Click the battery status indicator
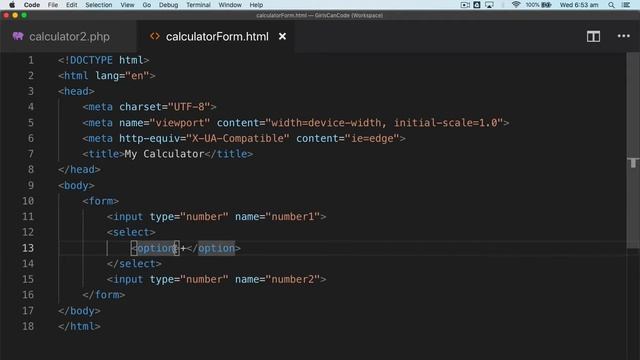This screenshot has width=640, height=360. click(538, 5)
